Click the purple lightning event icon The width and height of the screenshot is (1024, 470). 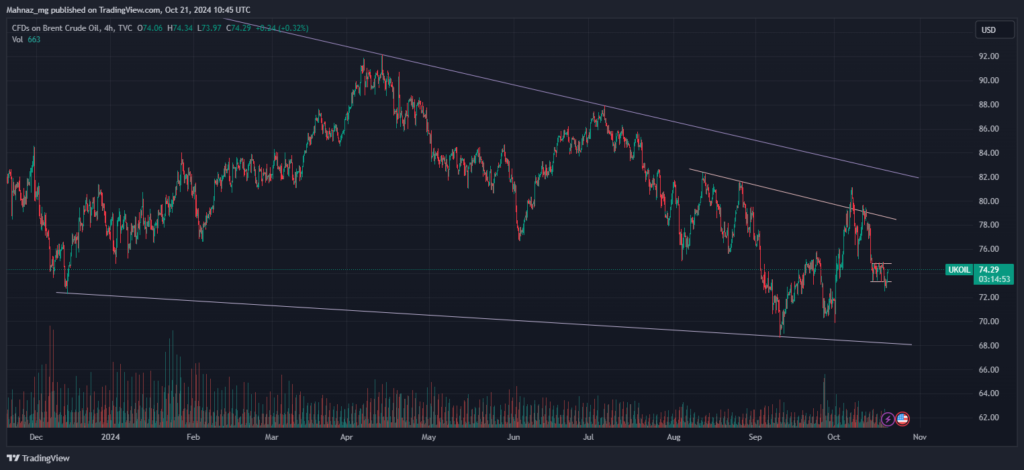(888, 419)
